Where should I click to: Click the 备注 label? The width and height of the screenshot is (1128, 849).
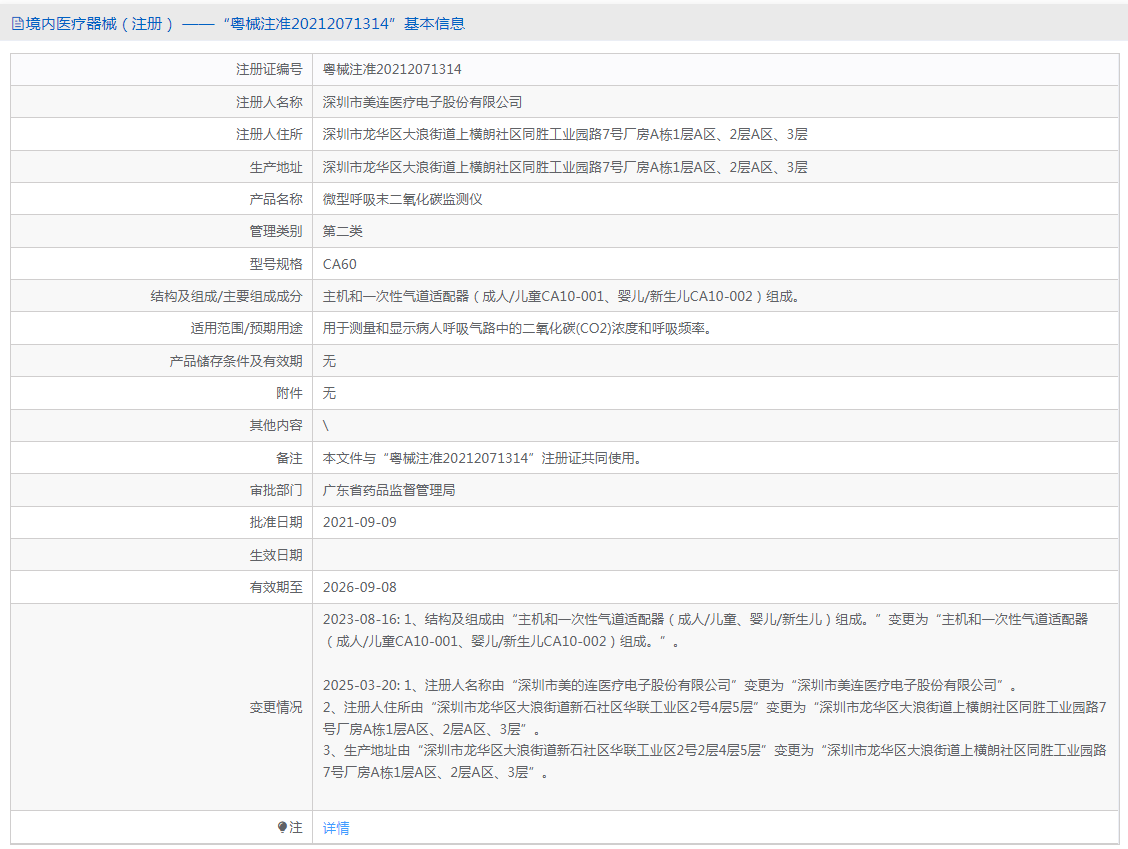(289, 458)
